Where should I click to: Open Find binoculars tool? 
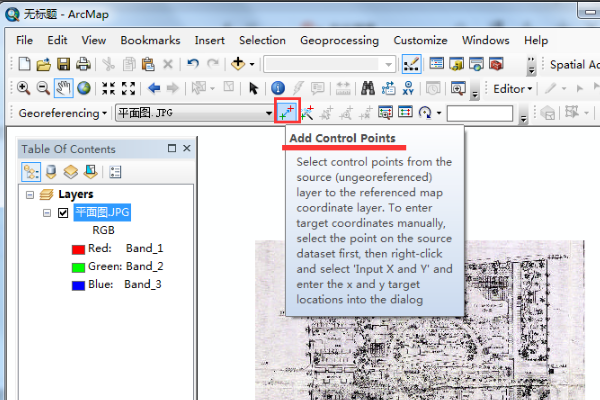(x=368, y=88)
